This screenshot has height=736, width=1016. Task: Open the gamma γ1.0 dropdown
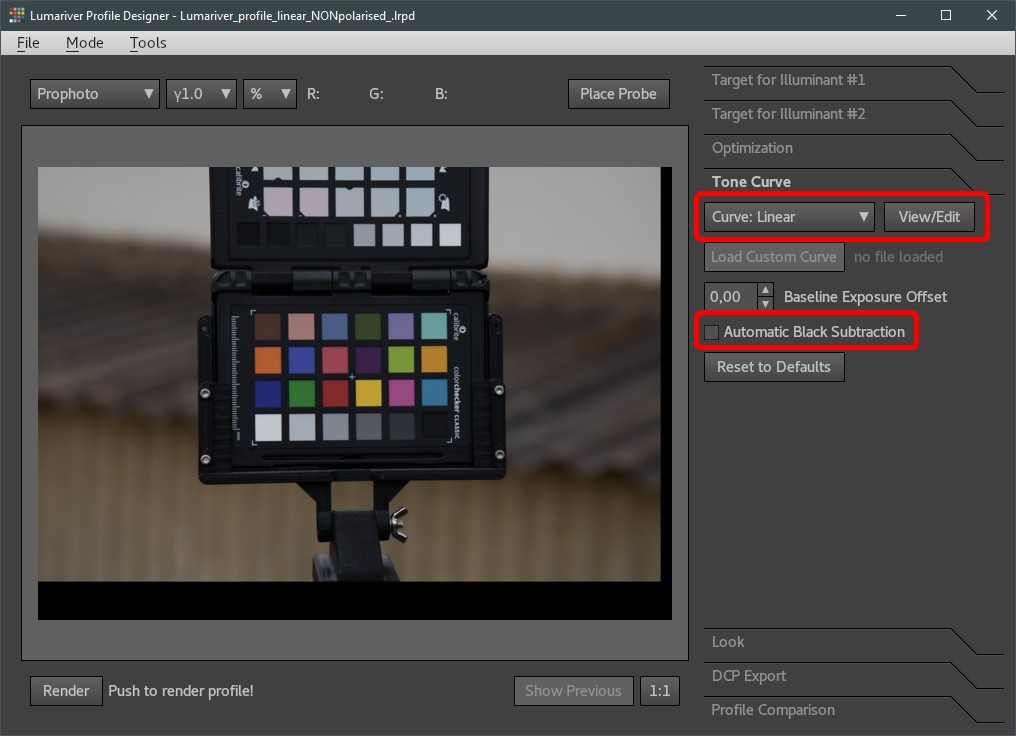tap(201, 94)
